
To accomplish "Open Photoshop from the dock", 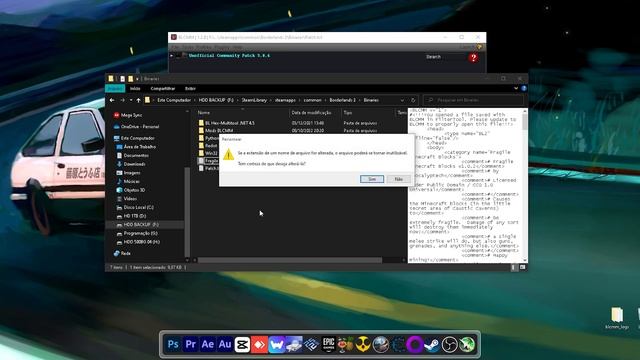I will coord(173,344).
